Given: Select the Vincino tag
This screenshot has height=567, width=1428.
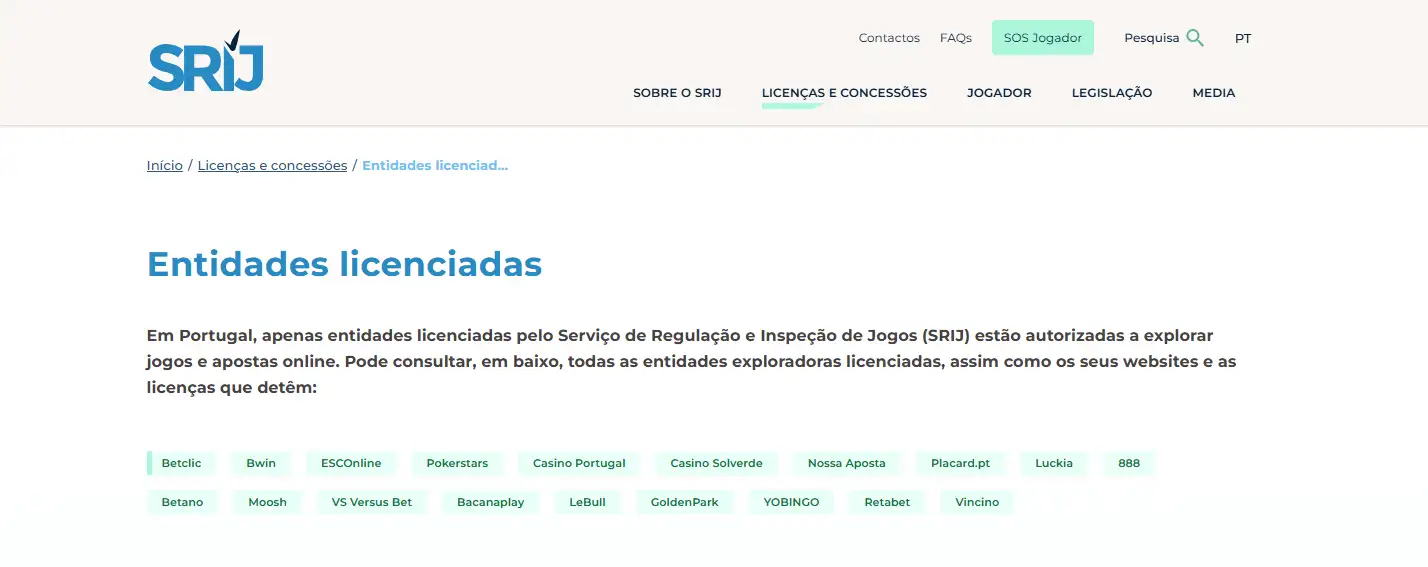Looking at the screenshot, I should point(977,502).
